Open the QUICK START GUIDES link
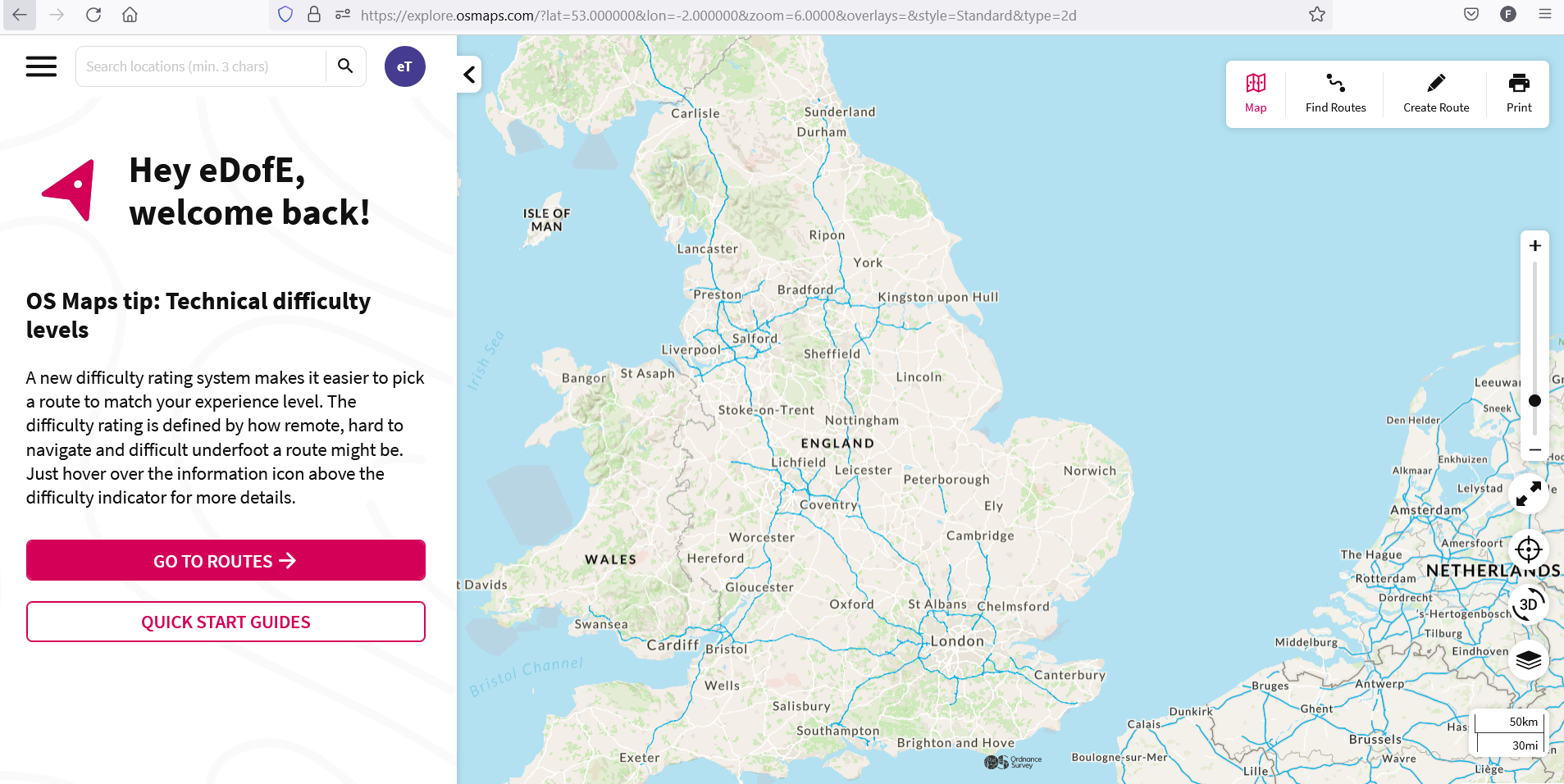Screen dimensions: 1564x784 click(226, 622)
